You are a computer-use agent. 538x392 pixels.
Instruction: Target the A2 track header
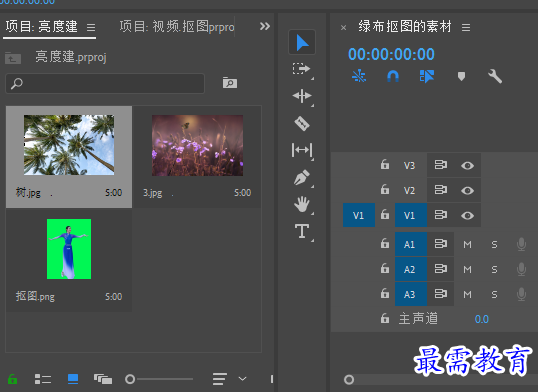(x=411, y=269)
